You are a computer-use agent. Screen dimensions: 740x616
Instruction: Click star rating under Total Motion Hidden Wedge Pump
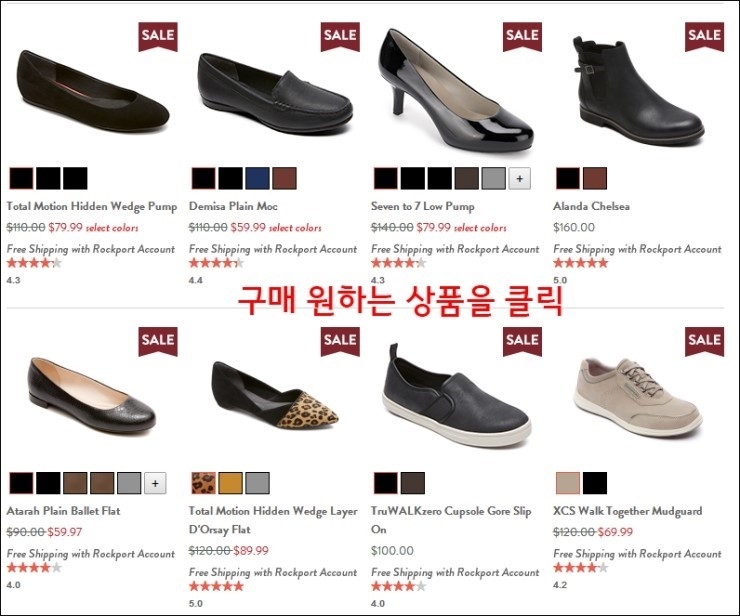click(x=34, y=263)
